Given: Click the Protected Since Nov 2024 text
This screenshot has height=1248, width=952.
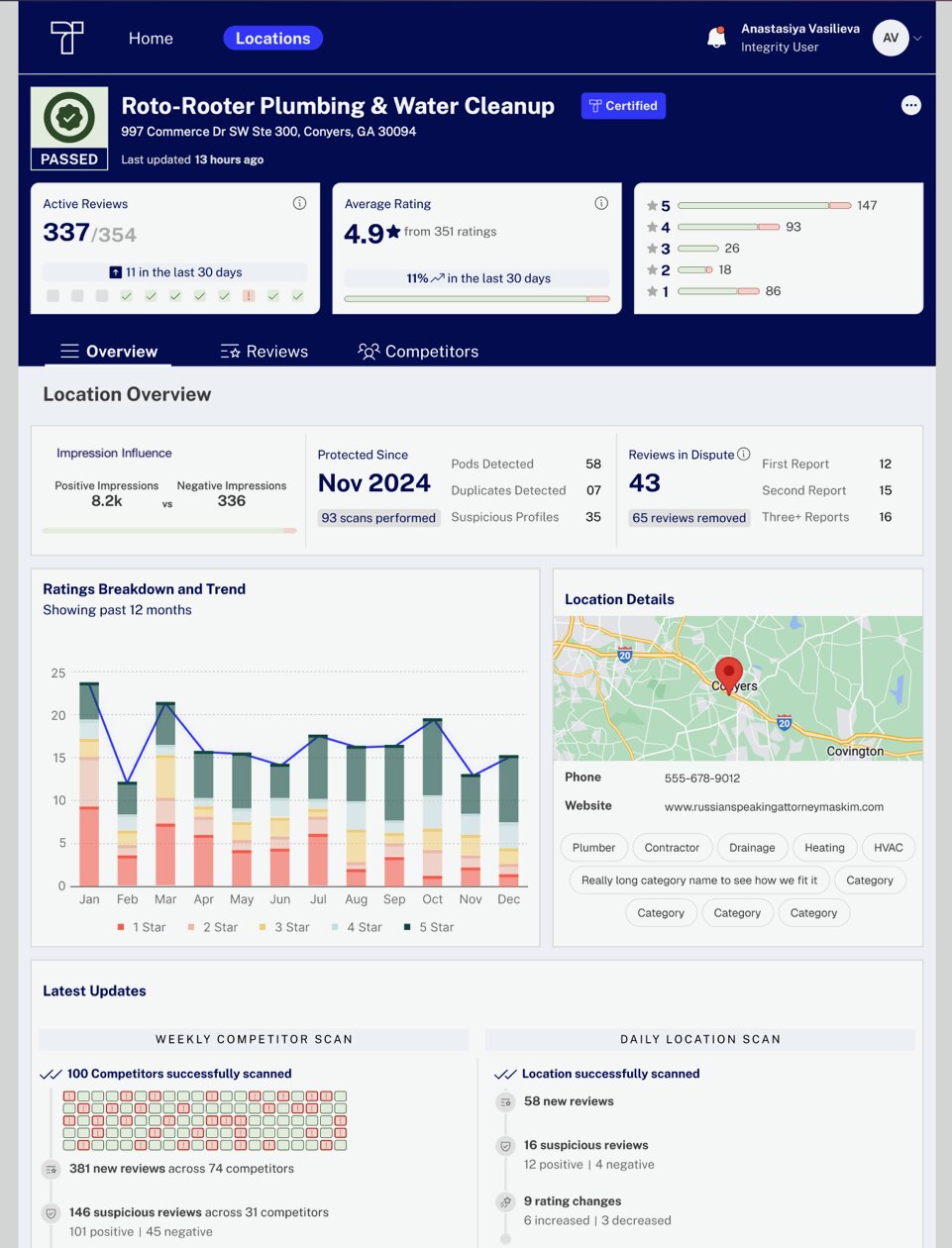Looking at the screenshot, I should [374, 483].
